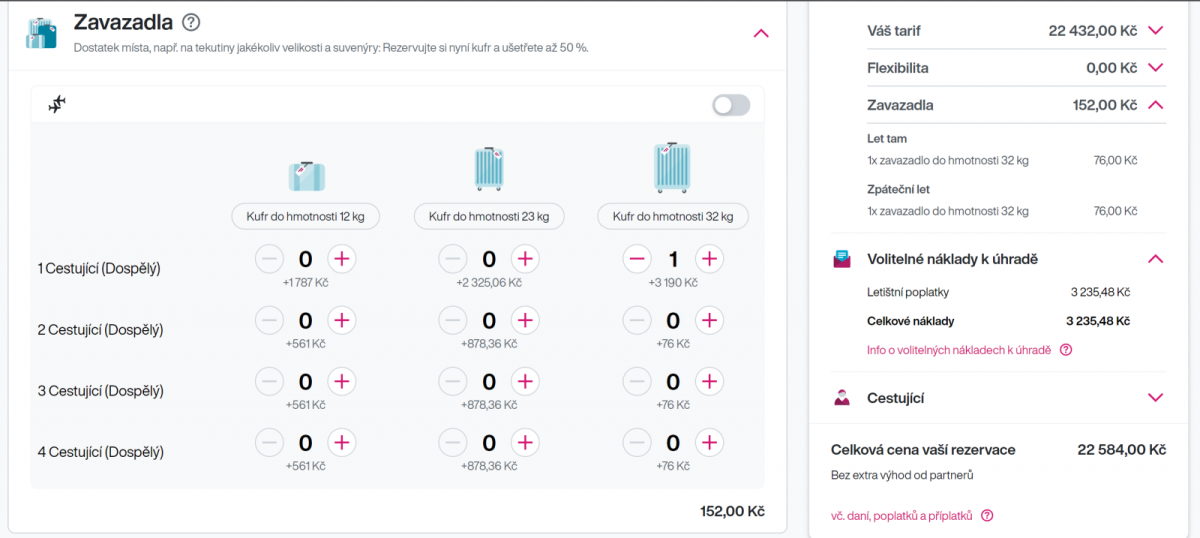The height and width of the screenshot is (538, 1200).
Task: Add 12 kg bag for passenger 1
Action: click(x=342, y=260)
